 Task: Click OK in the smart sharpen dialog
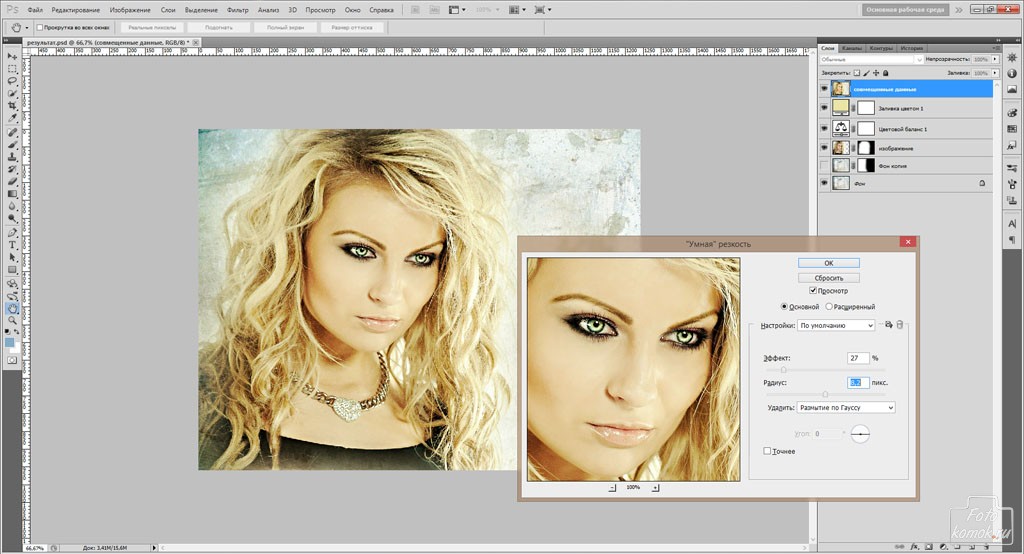tap(828, 263)
